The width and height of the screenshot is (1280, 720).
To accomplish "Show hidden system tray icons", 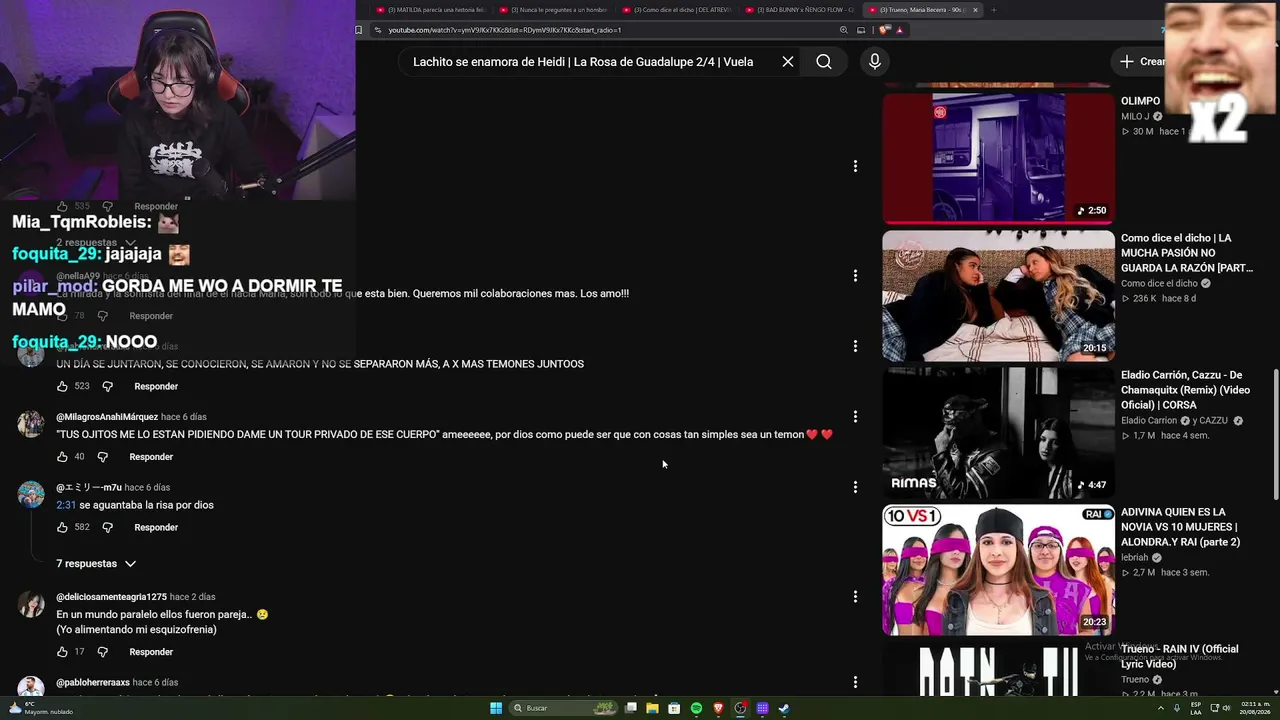I will coord(1161,708).
